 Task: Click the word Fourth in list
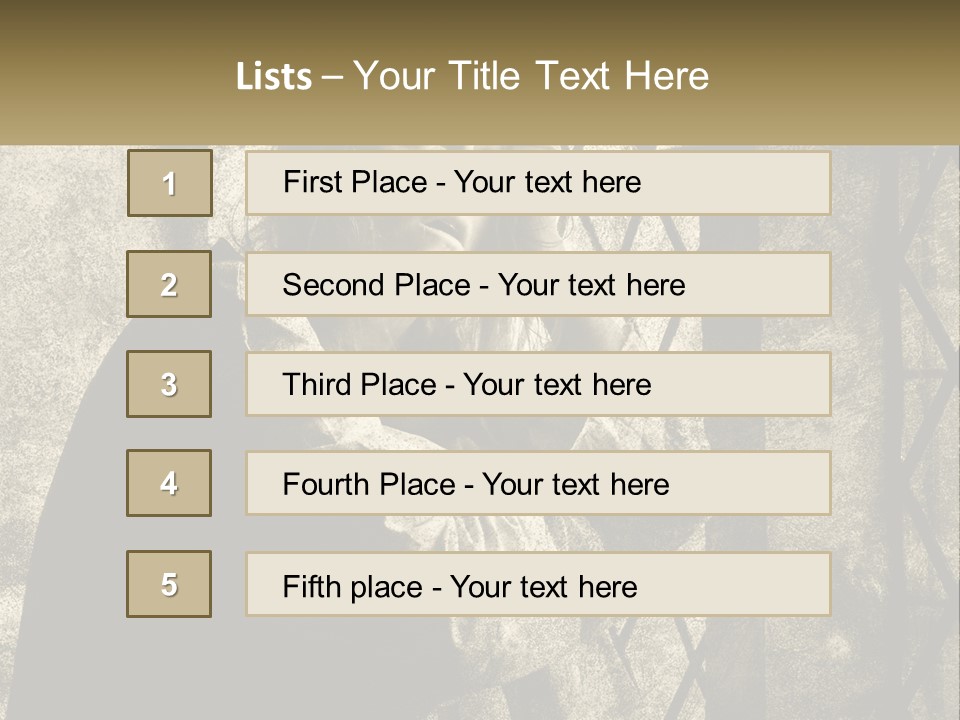(x=326, y=485)
